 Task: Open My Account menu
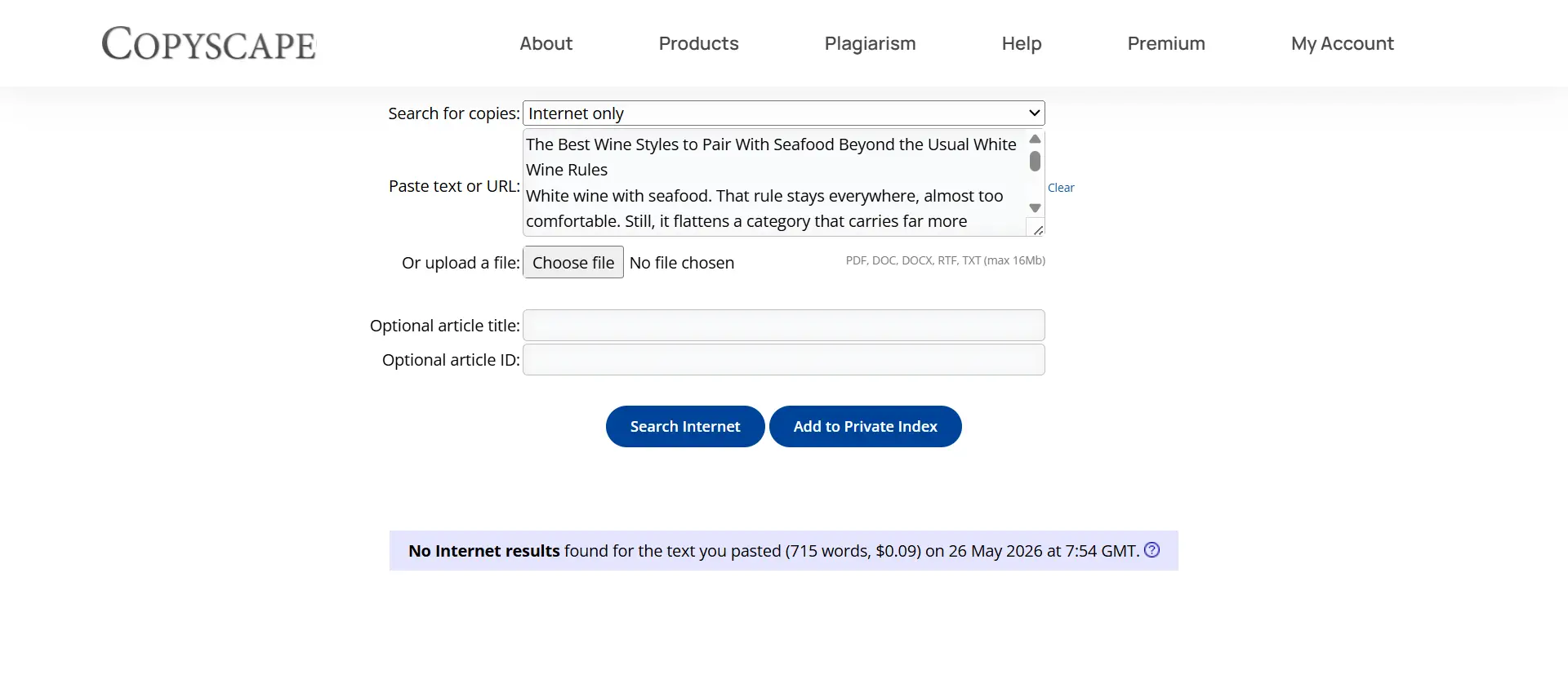pos(1342,43)
